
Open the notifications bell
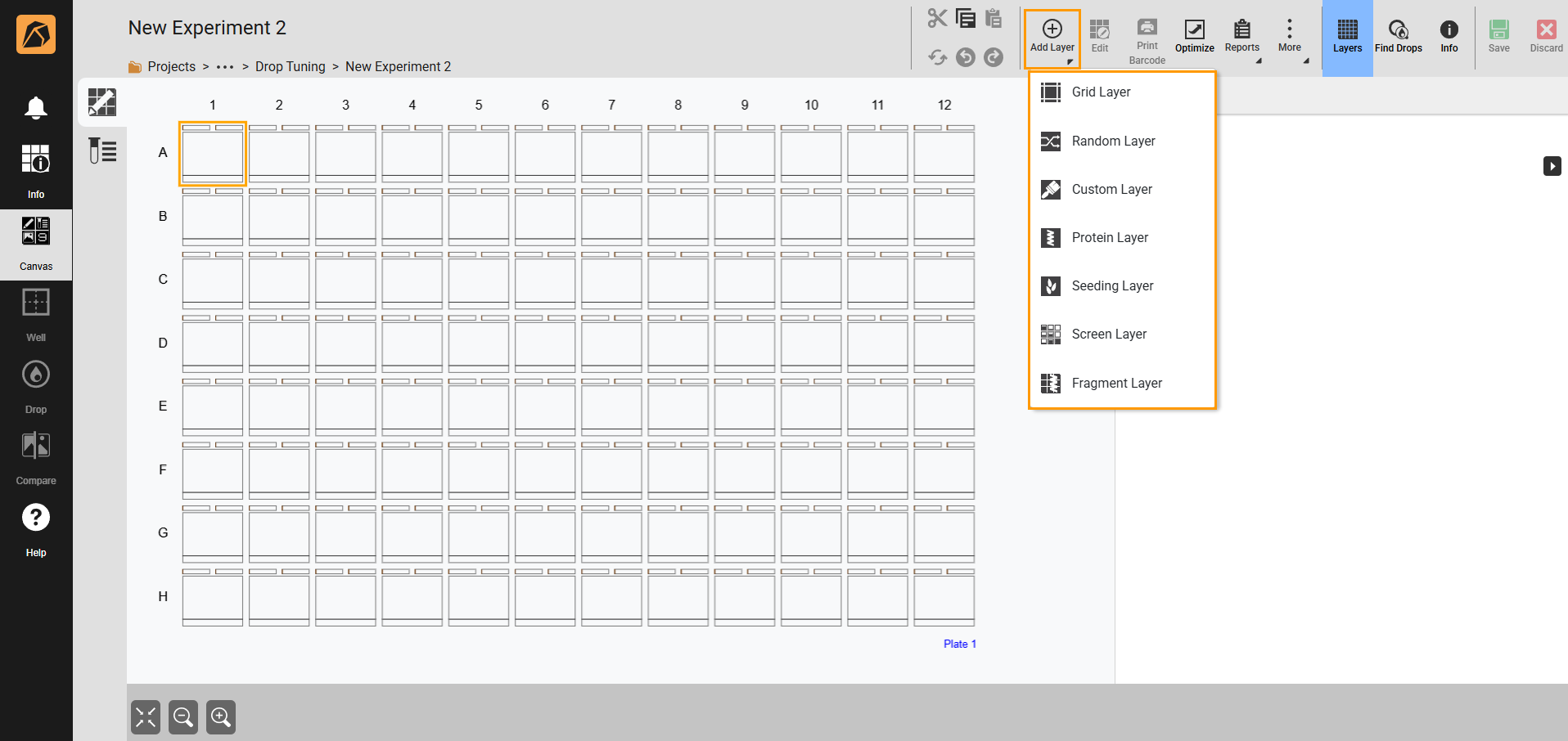click(x=35, y=108)
